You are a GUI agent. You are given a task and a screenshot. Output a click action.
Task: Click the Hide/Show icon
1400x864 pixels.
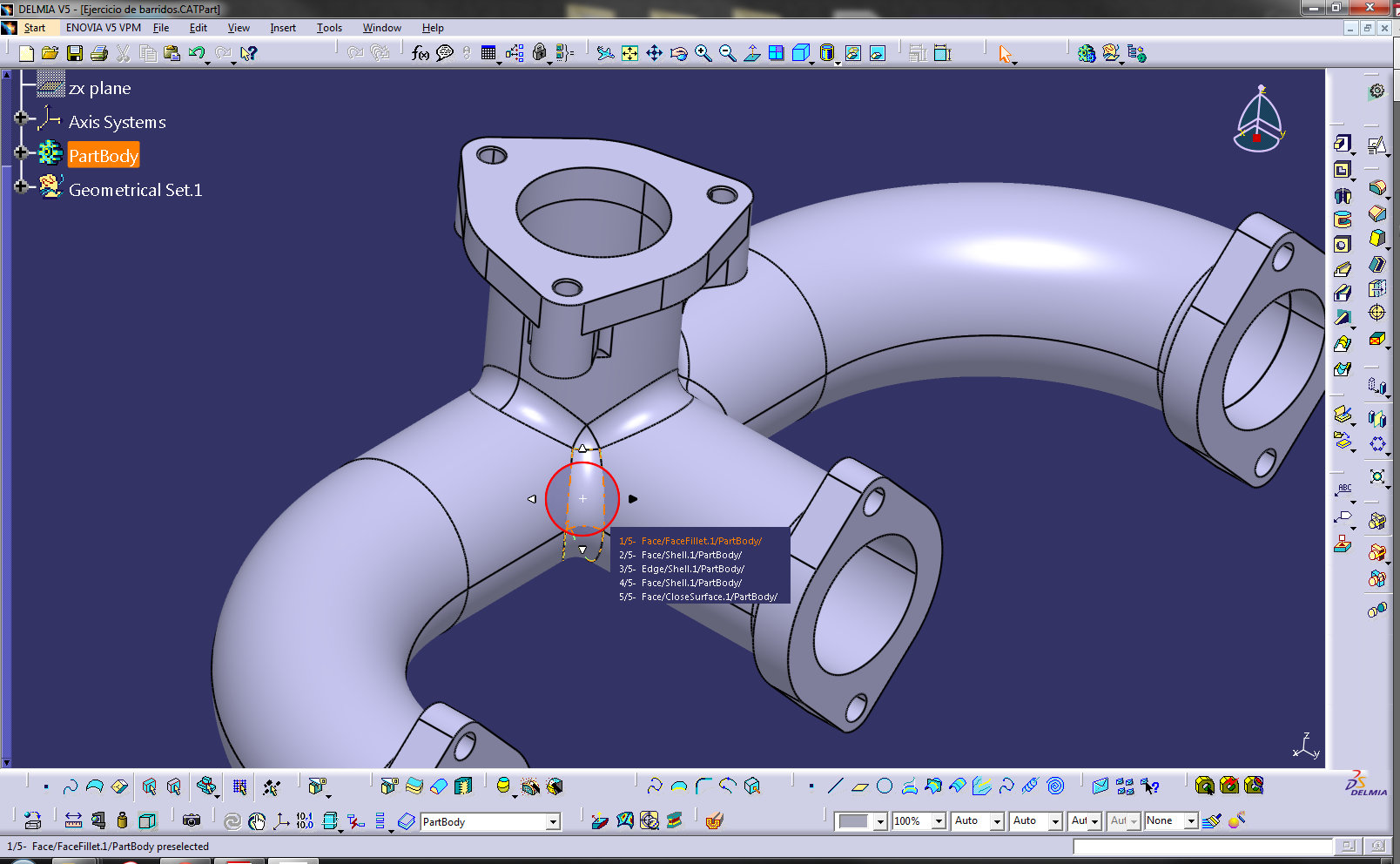pyautogui.click(x=852, y=54)
